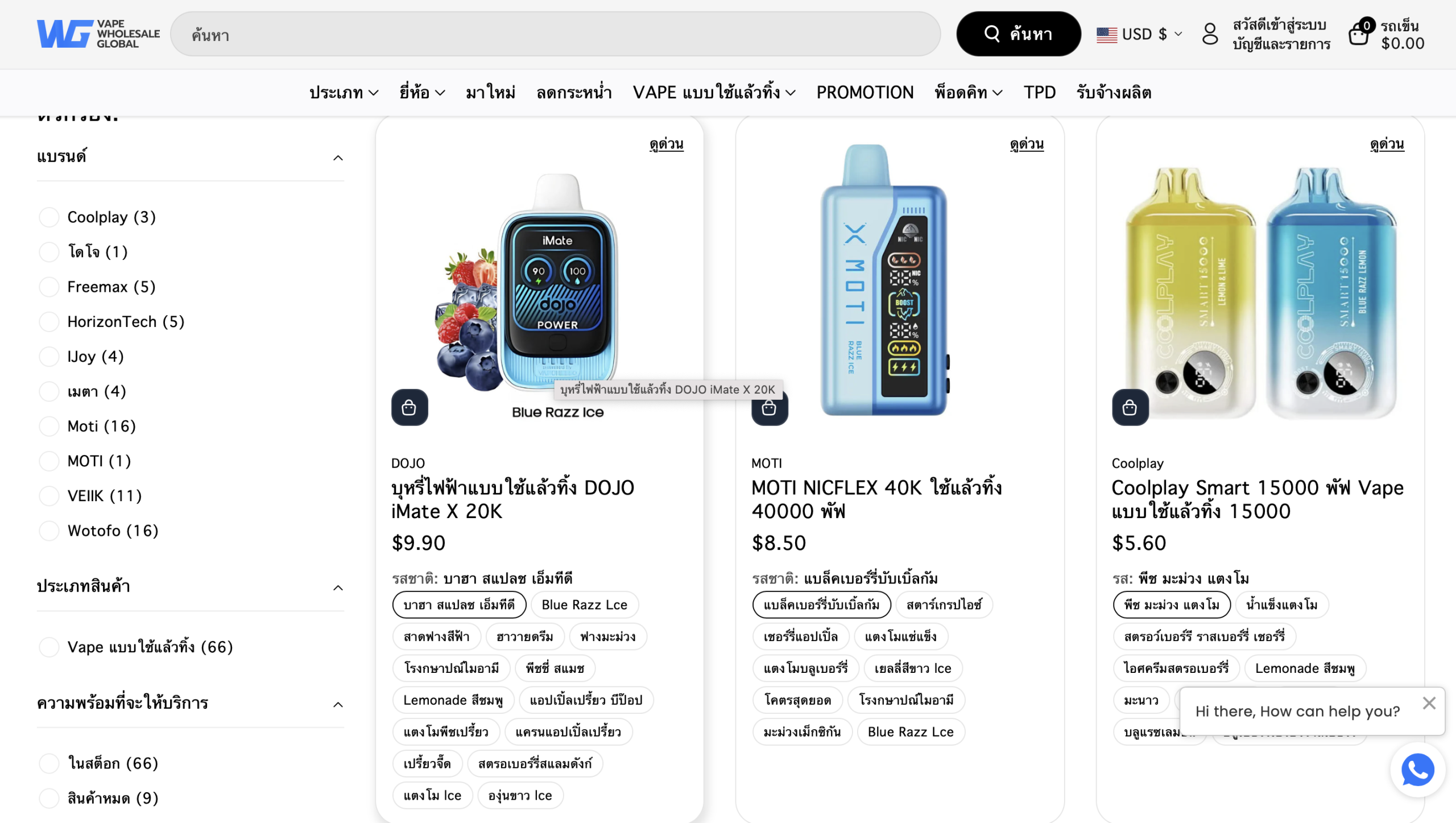Go to the TPD menu item

point(1039,92)
